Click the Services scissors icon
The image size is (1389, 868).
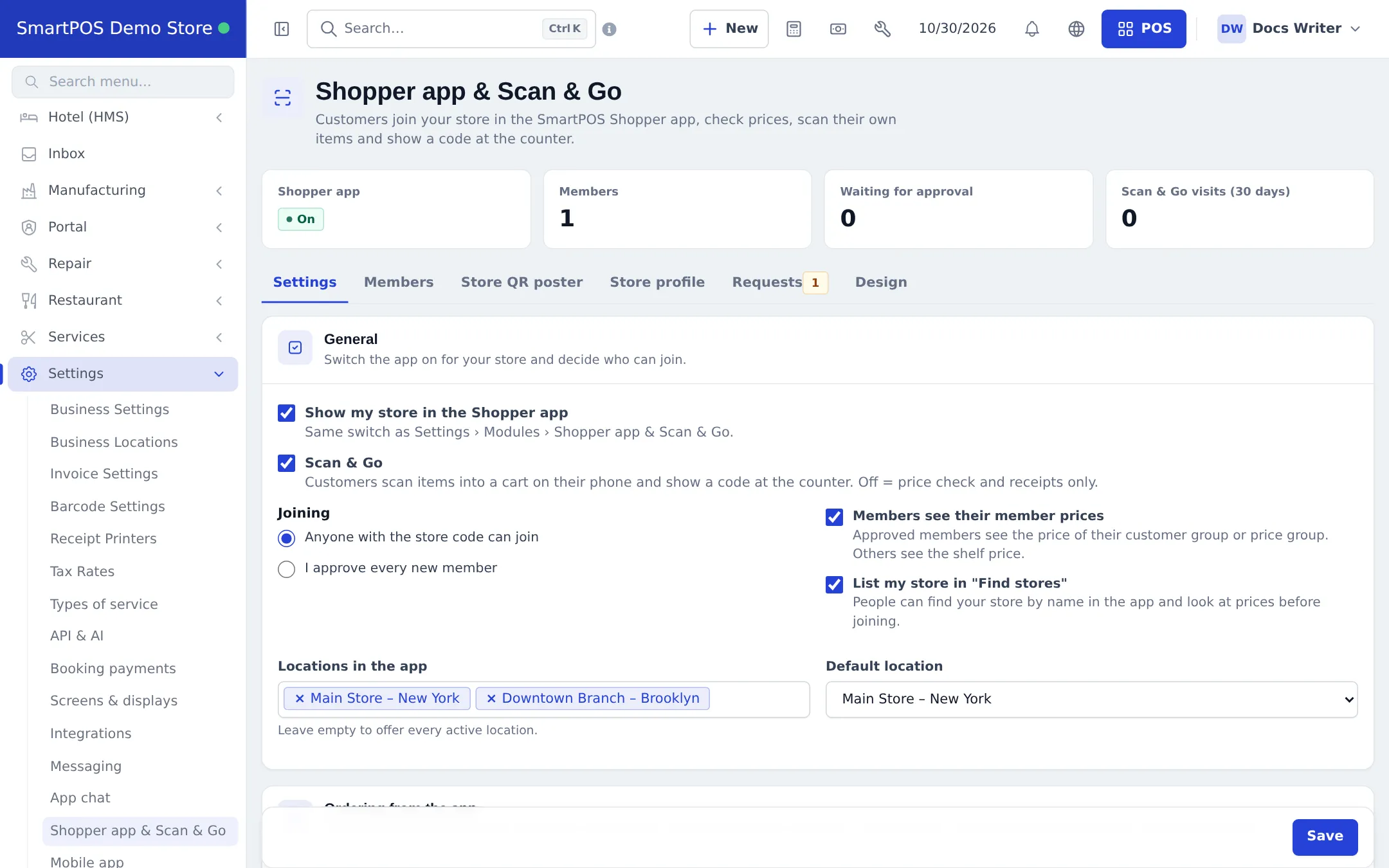pos(29,337)
